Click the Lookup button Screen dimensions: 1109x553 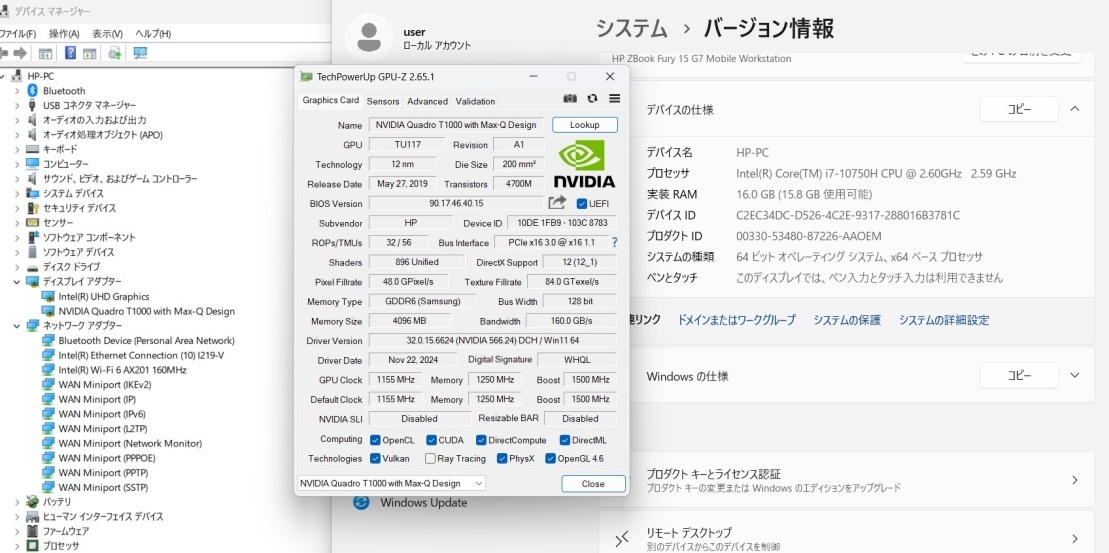[x=584, y=124]
